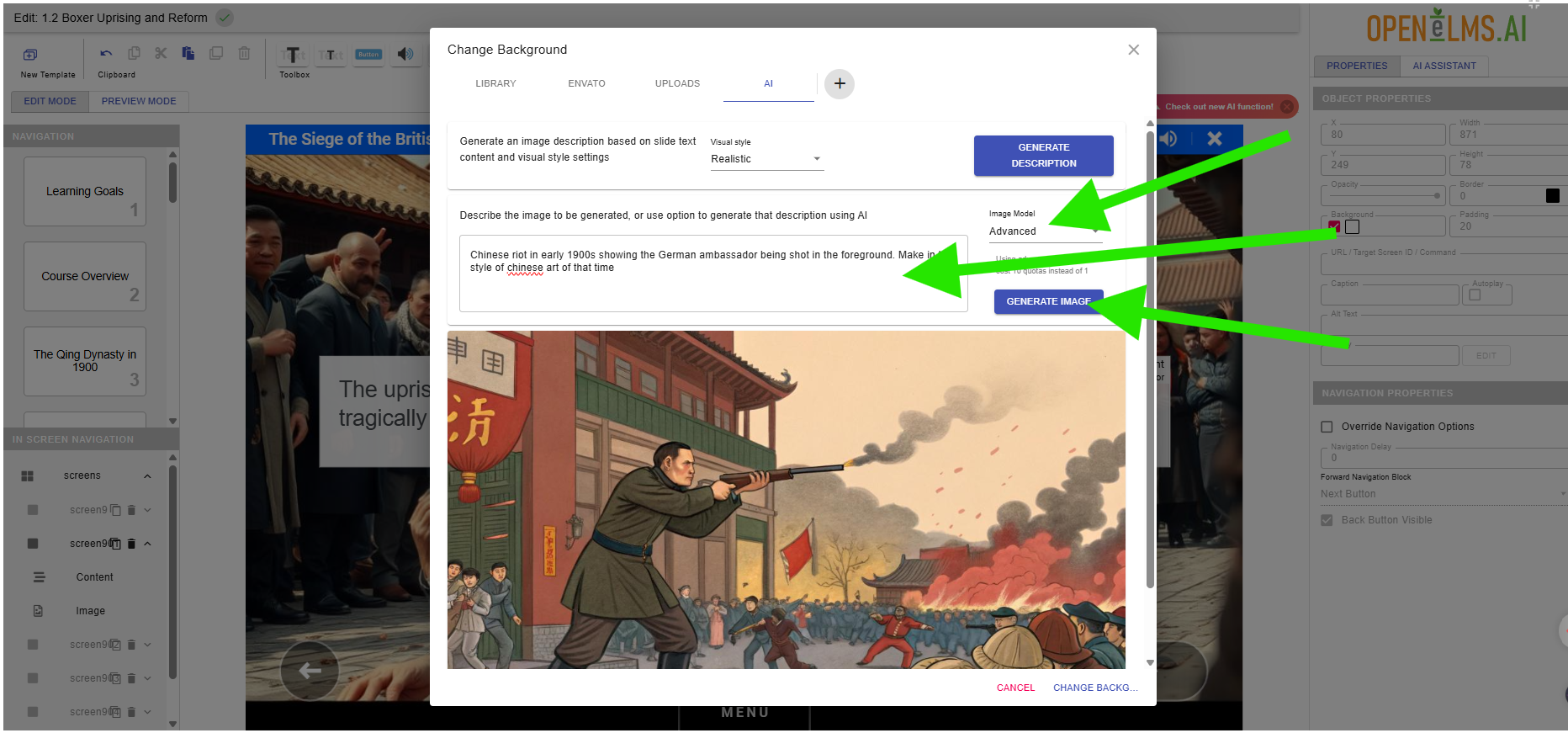The height and width of the screenshot is (733, 1568).
Task: Collapse the screens tree group chevron
Action: tap(147, 476)
